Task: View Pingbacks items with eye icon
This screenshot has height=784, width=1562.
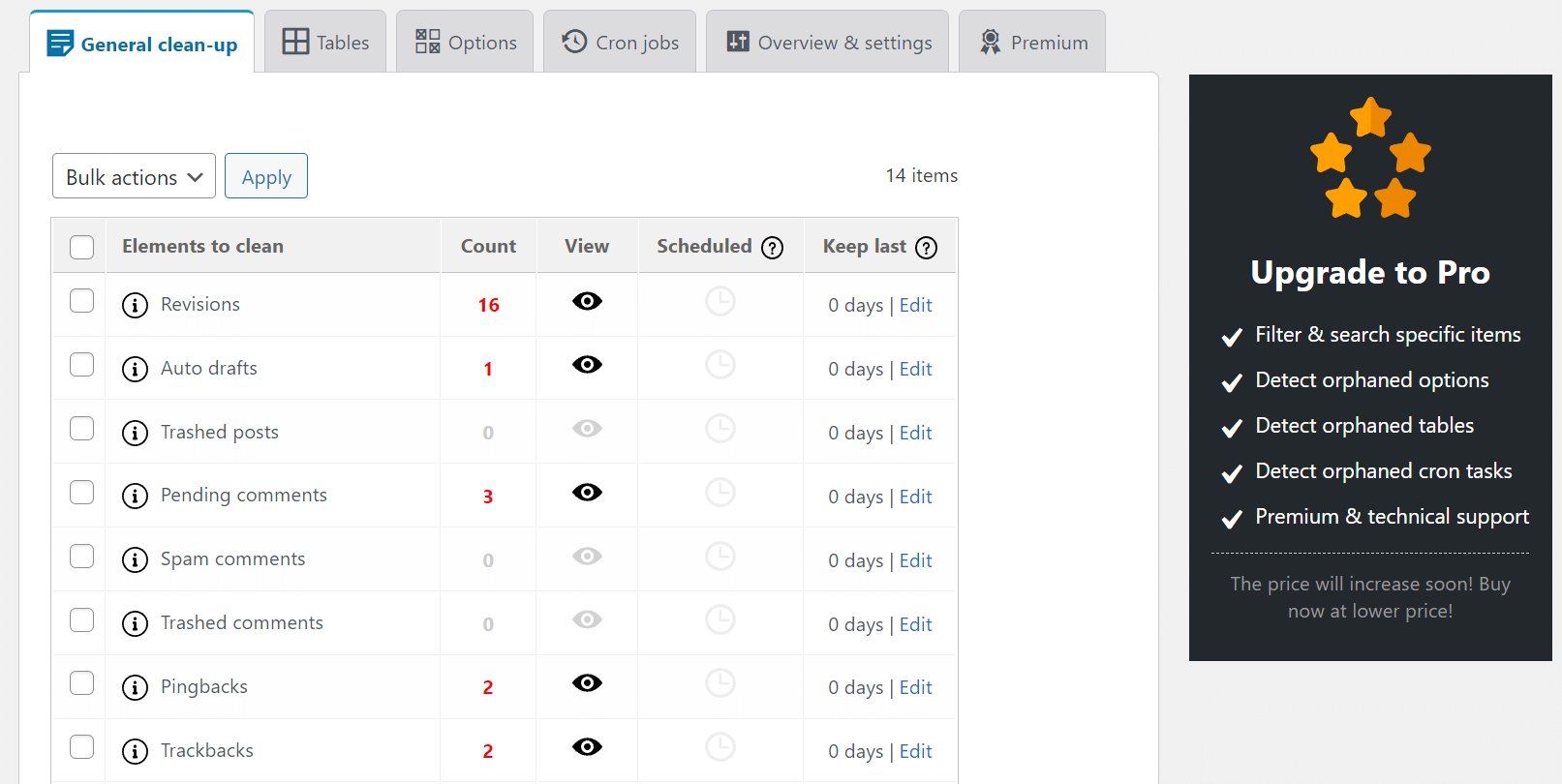Action: click(587, 683)
